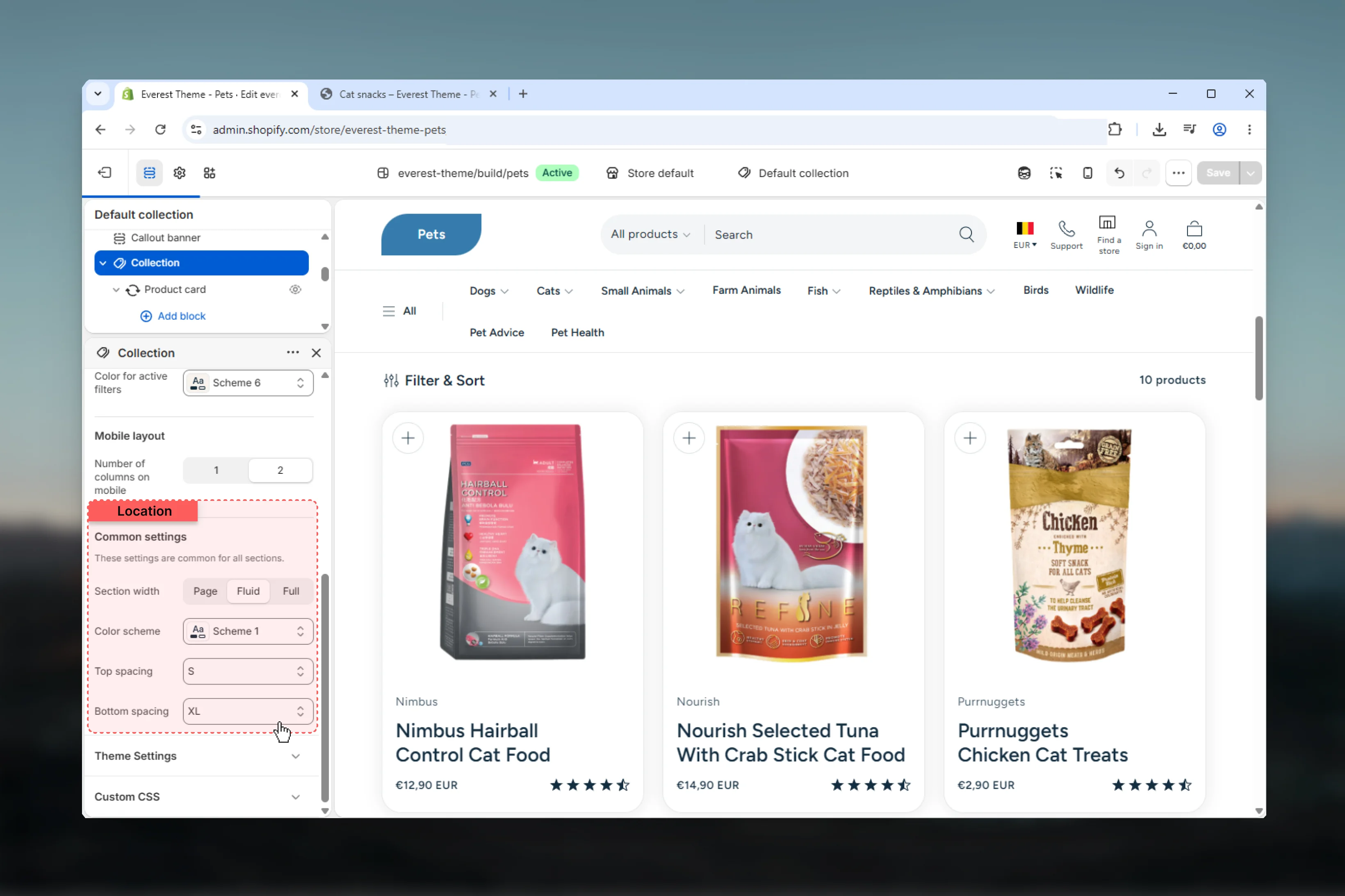Open the All products search dropdown
This screenshot has height=896, width=1345.
point(650,234)
